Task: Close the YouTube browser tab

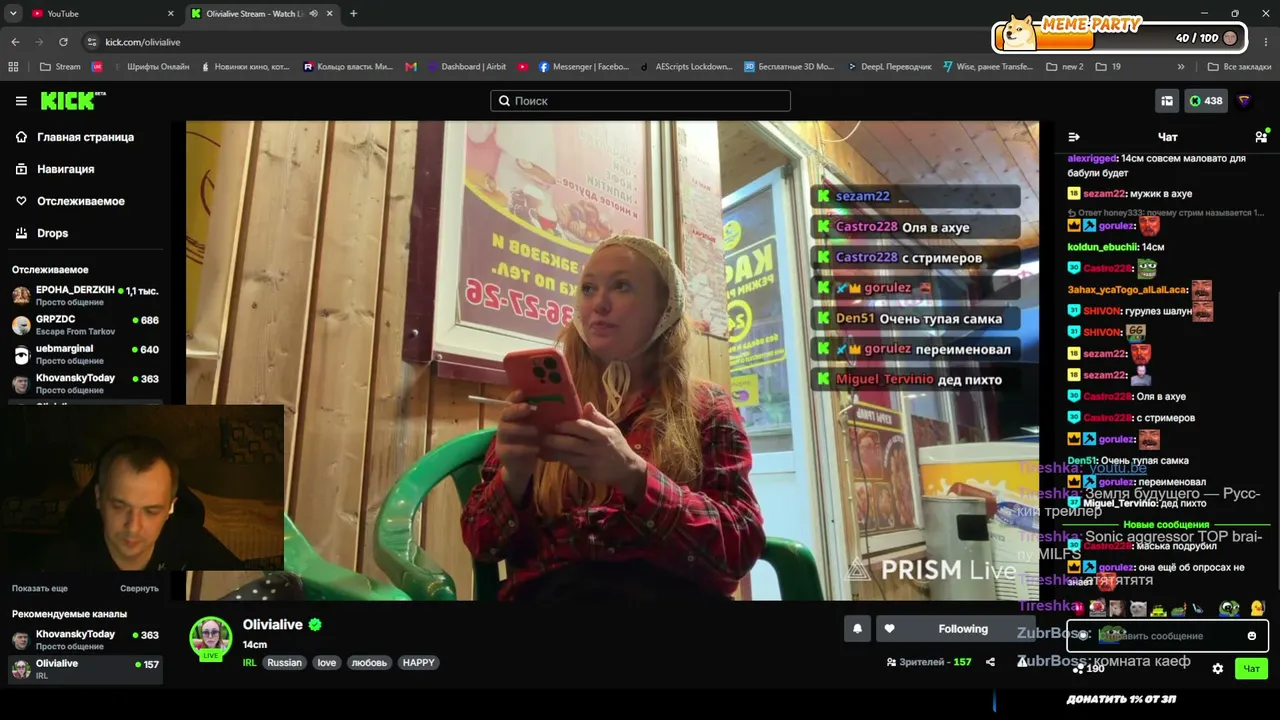Action: 170,14
